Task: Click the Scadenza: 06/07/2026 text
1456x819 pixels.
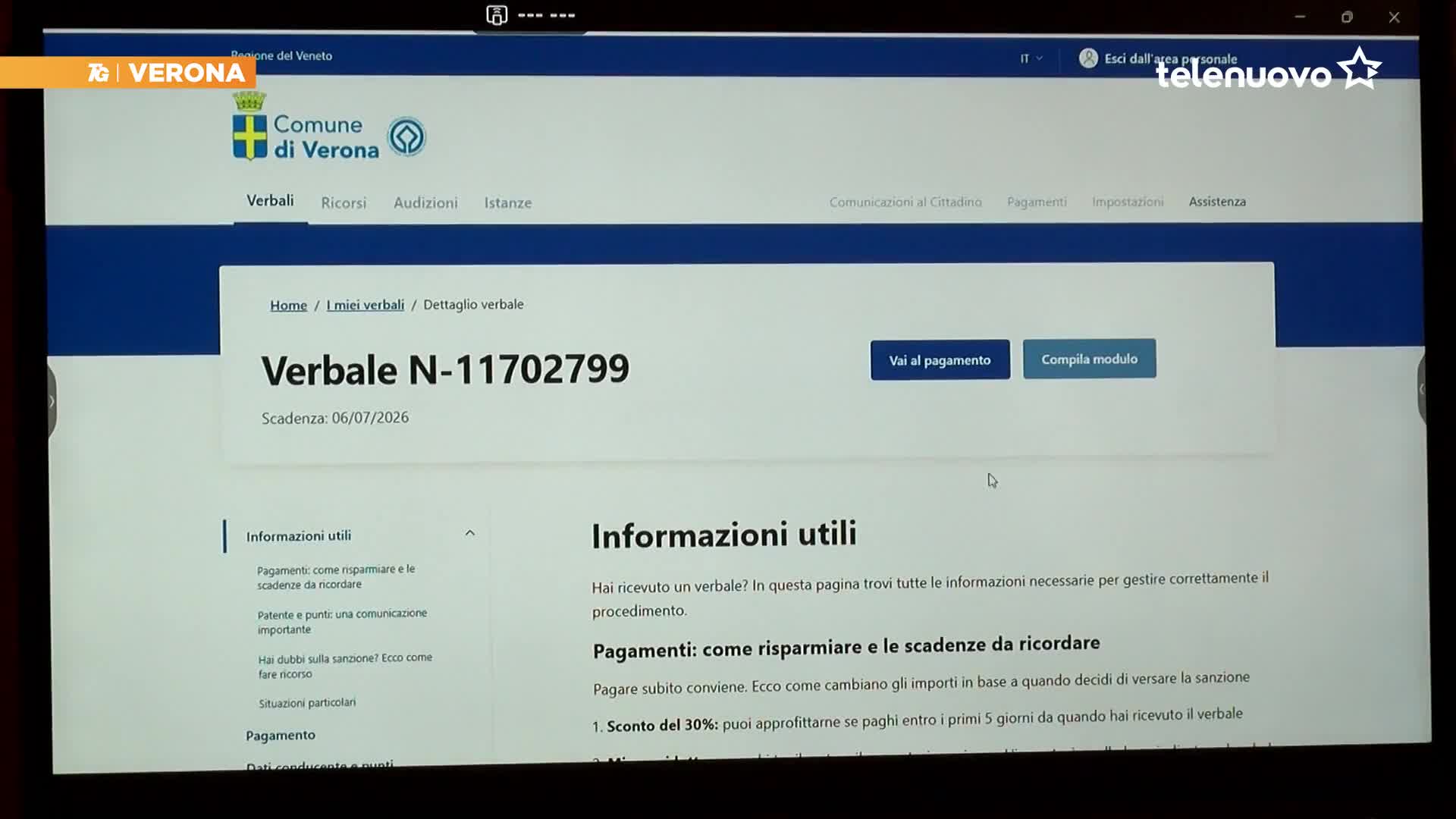Action: pyautogui.click(x=335, y=418)
